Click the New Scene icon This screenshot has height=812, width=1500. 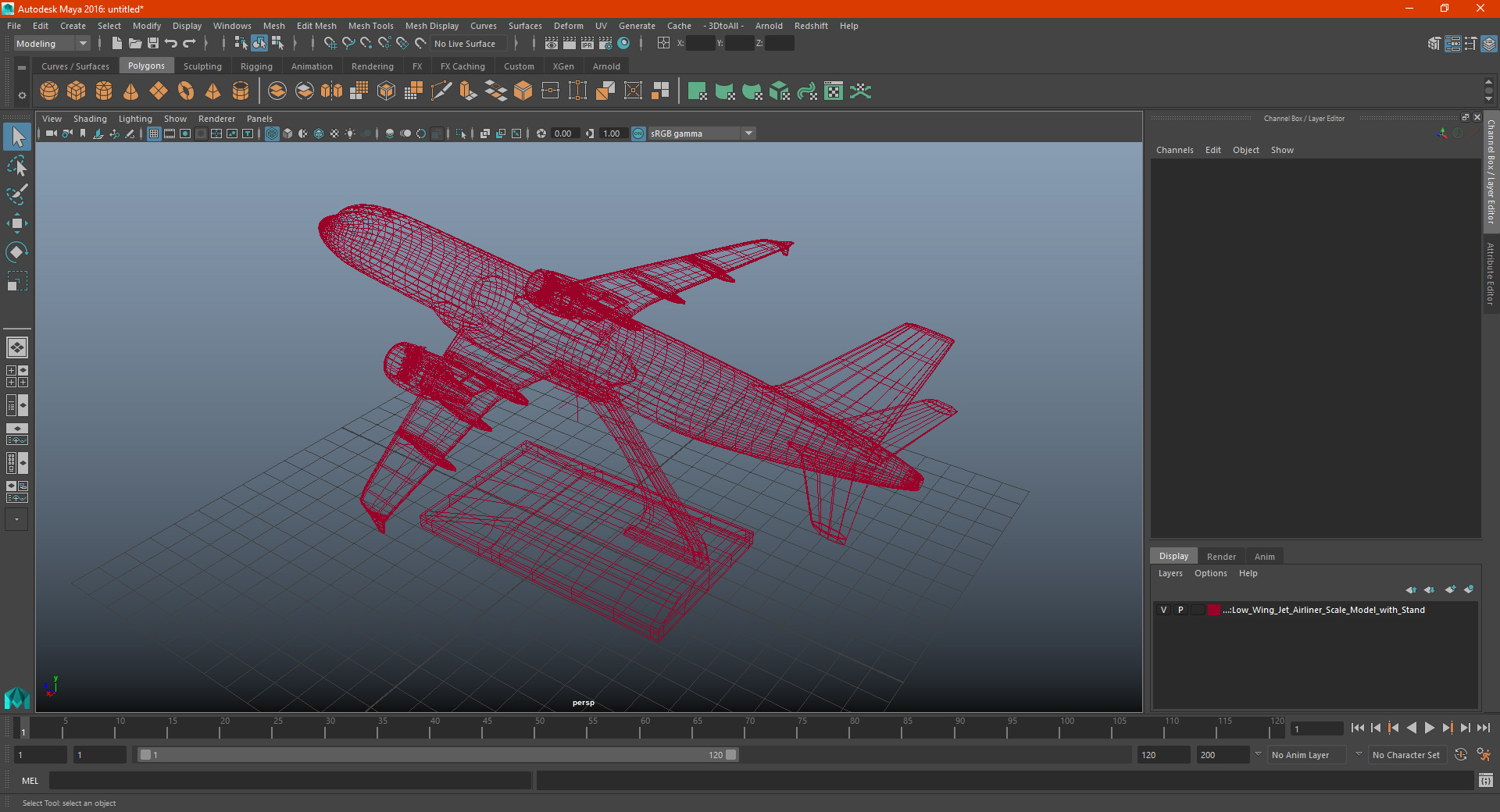tap(116, 44)
